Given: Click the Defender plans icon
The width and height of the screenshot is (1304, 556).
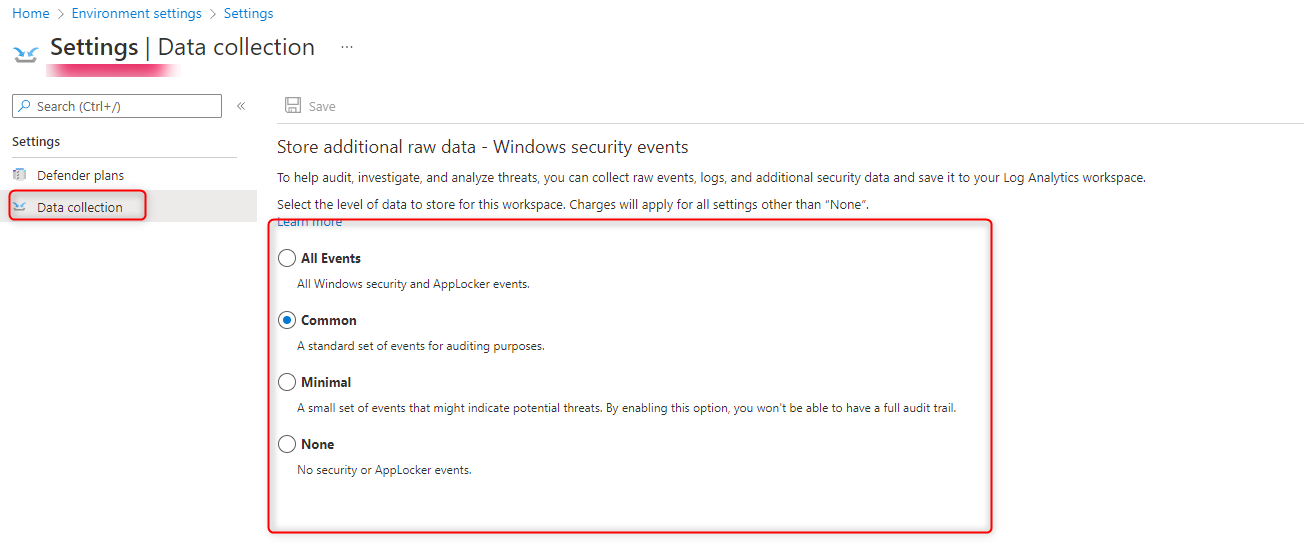Looking at the screenshot, I should [x=20, y=175].
